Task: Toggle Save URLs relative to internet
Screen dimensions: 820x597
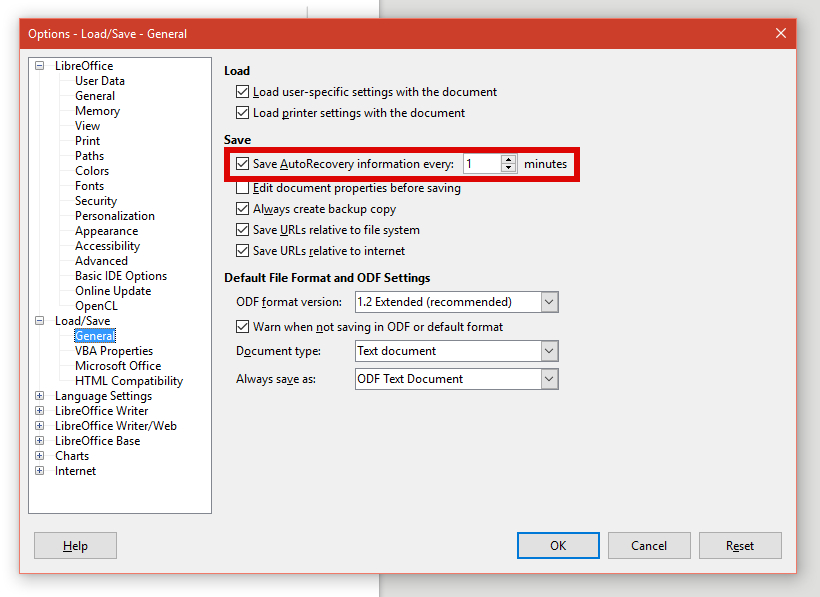Action: click(242, 250)
